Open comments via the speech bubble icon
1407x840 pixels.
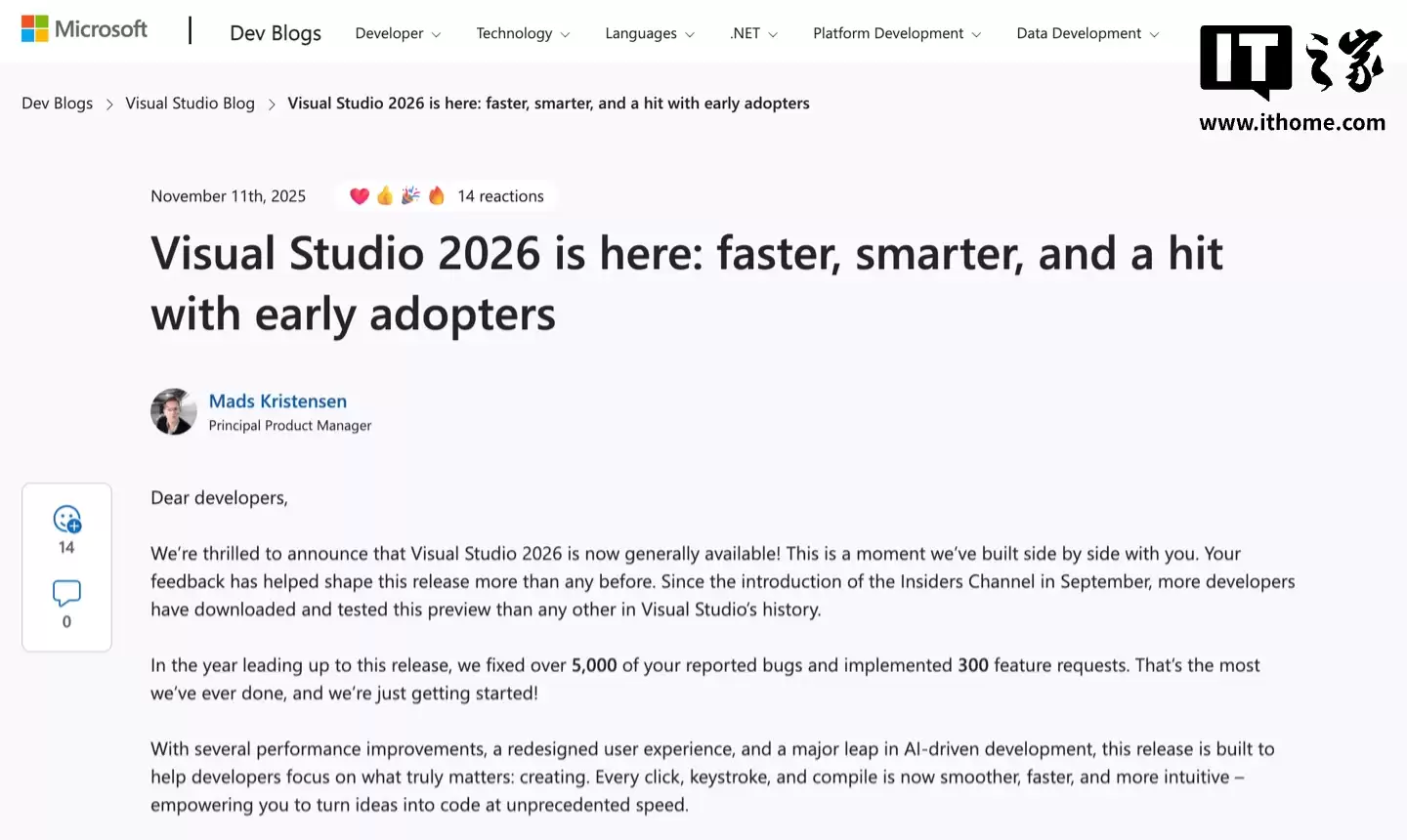(x=66, y=593)
